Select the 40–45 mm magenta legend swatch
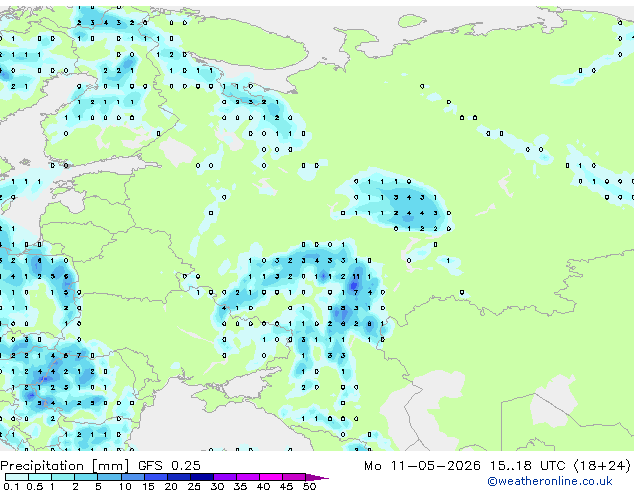 click(271, 477)
